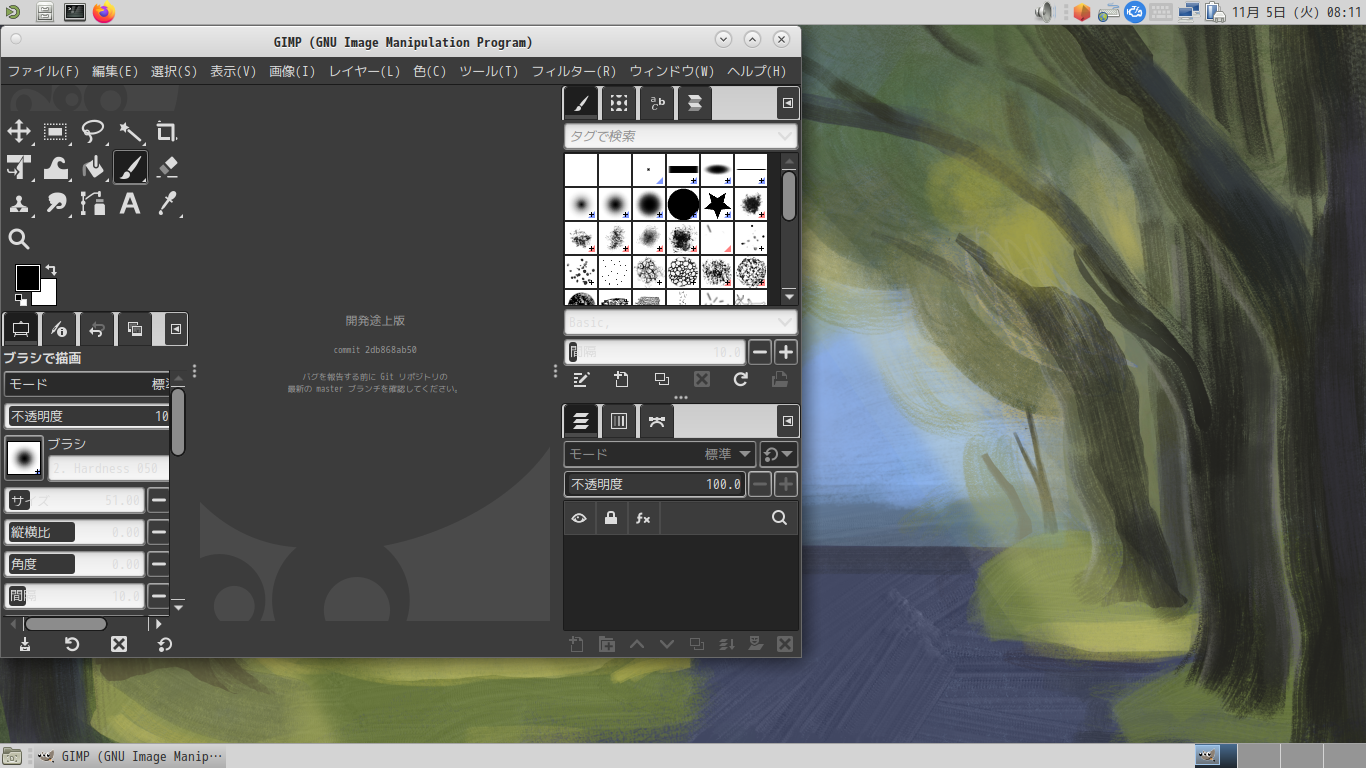Select the Color Picker eyedropper tool
This screenshot has height=768, width=1366.
coord(167,204)
